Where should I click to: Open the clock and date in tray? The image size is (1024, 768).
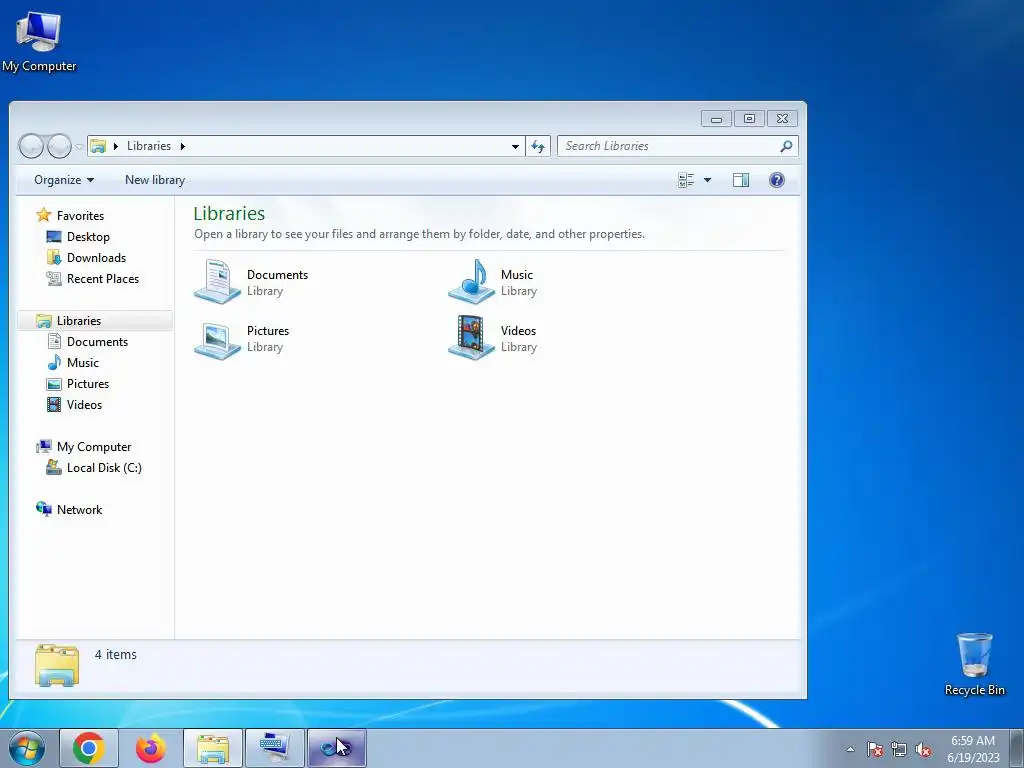[973, 749]
